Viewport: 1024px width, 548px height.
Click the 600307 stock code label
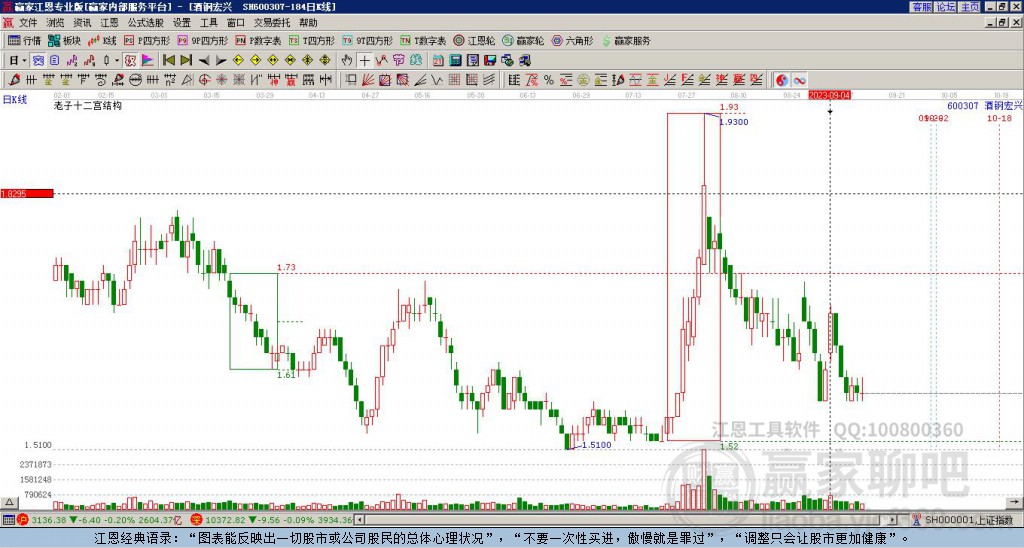(963, 105)
